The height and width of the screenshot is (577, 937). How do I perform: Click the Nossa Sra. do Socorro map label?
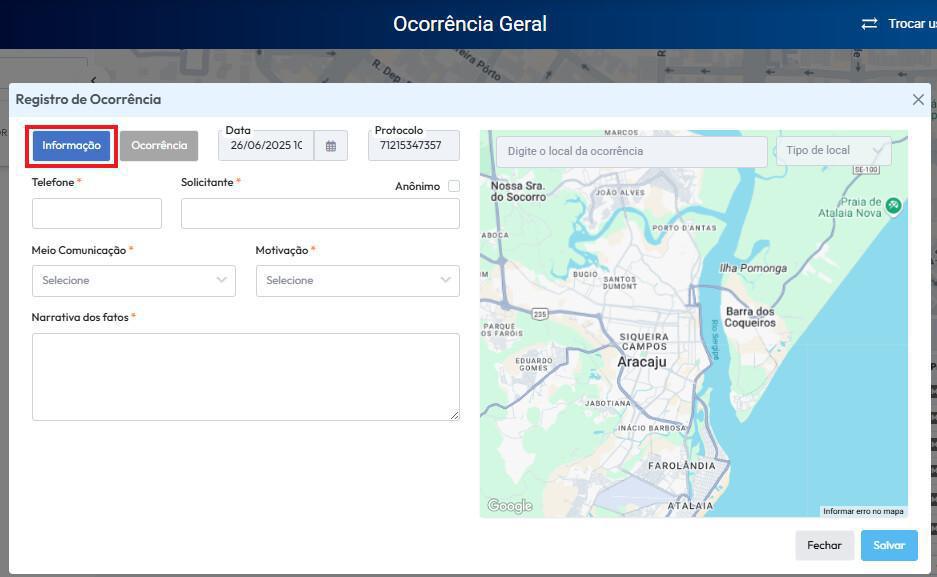point(518,191)
